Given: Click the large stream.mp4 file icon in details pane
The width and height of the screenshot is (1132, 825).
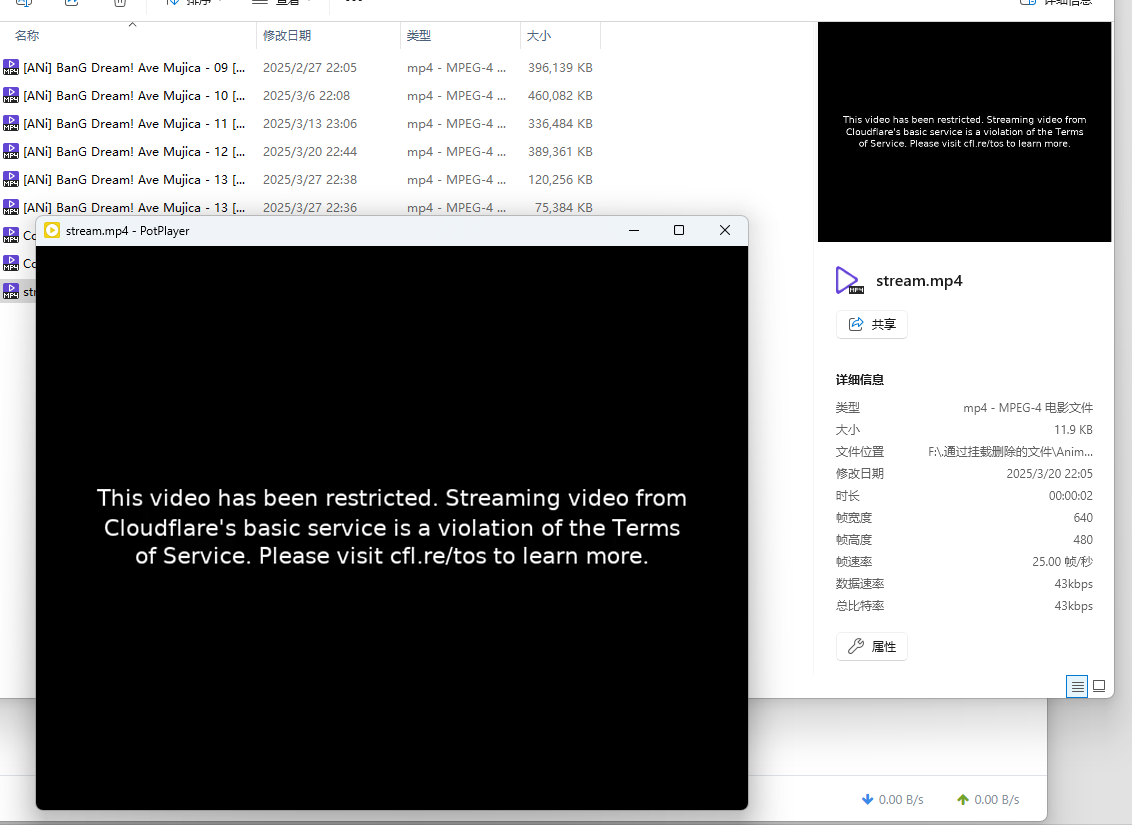Looking at the screenshot, I should (x=850, y=281).
